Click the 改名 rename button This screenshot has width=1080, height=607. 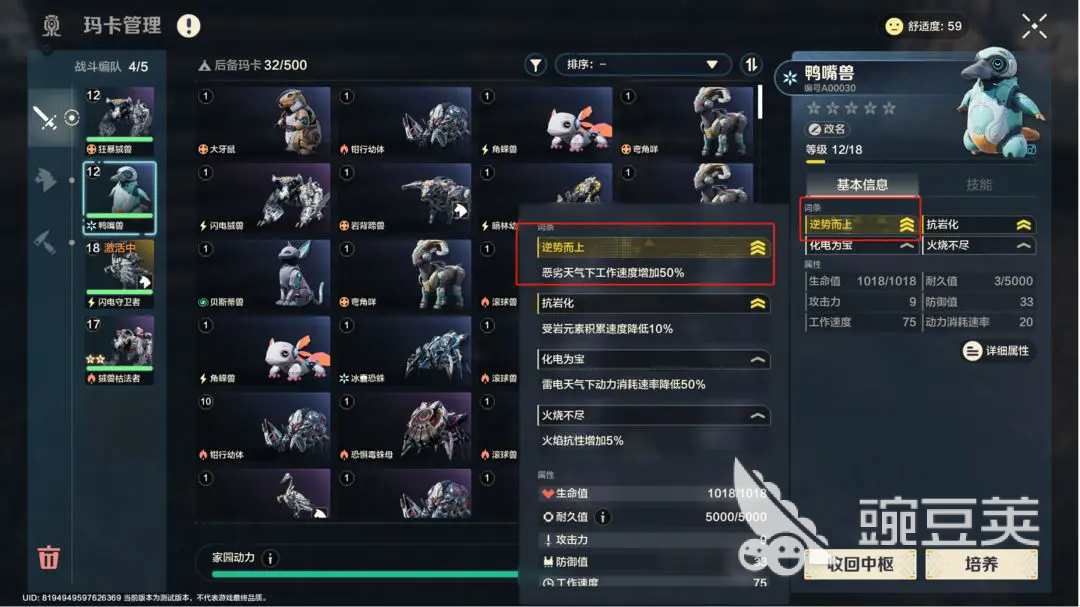click(827, 129)
